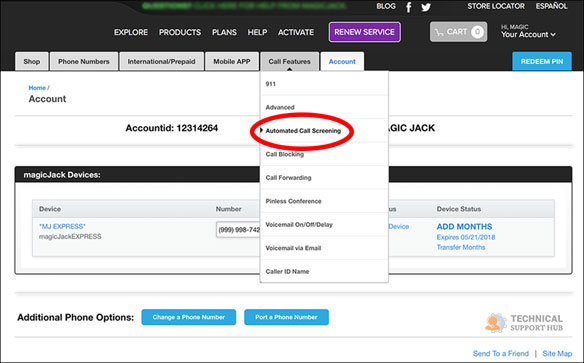Open the Activate navigation item
The image size is (584, 363).
296,32
